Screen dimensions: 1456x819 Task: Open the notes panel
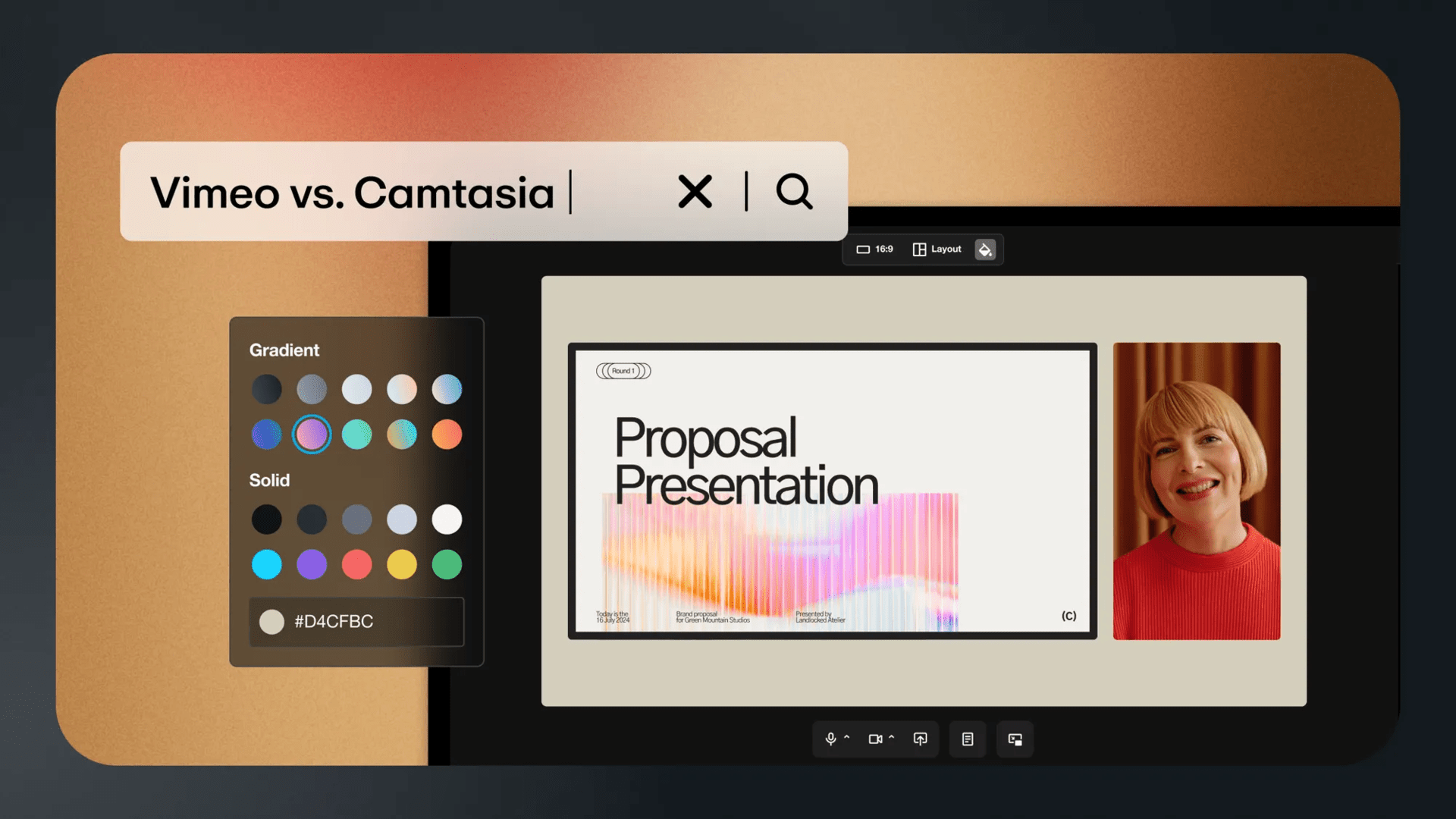(x=967, y=739)
